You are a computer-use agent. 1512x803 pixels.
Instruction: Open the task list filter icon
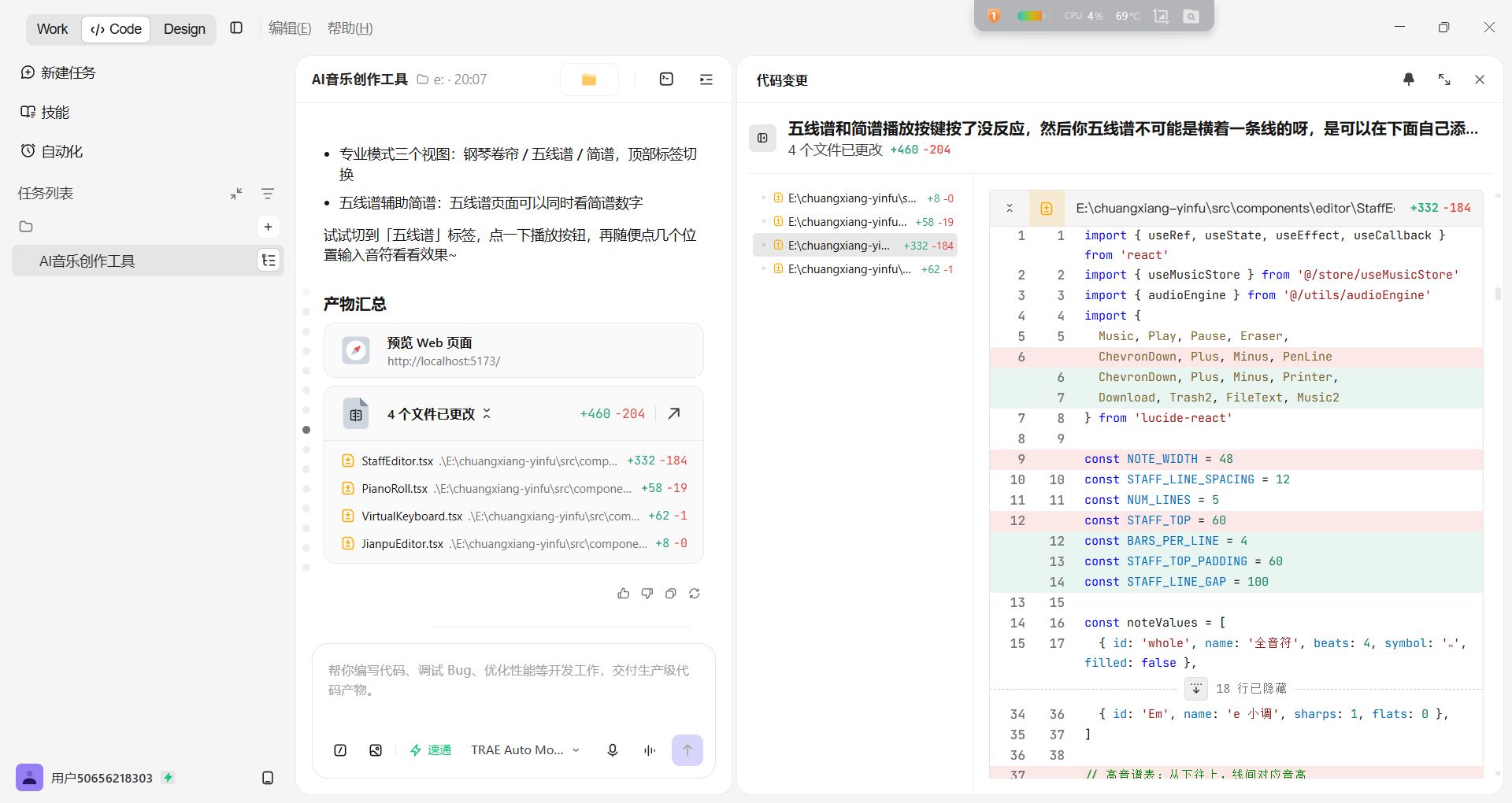coord(268,194)
